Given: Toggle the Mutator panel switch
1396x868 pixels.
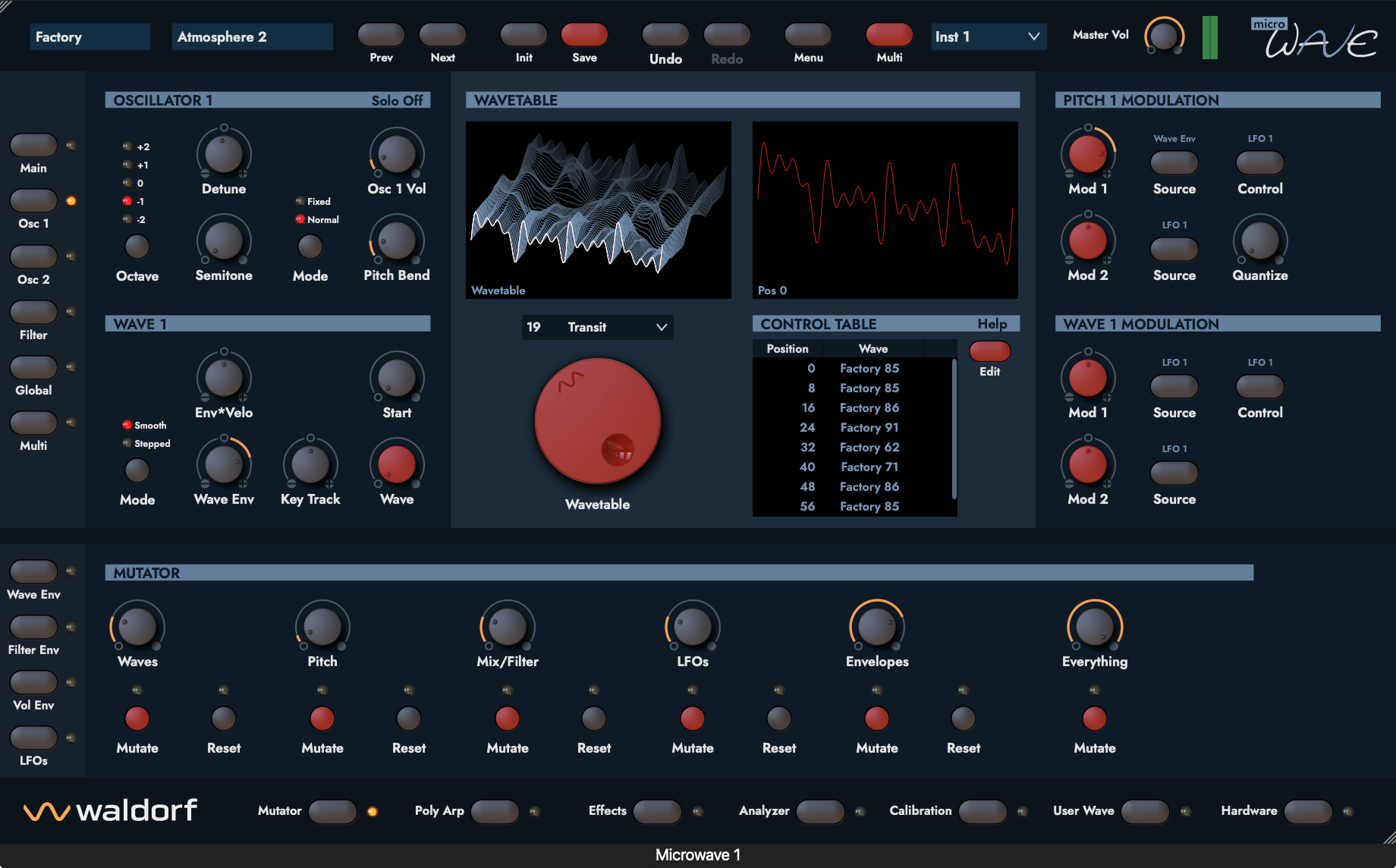Looking at the screenshot, I should pyautogui.click(x=332, y=811).
